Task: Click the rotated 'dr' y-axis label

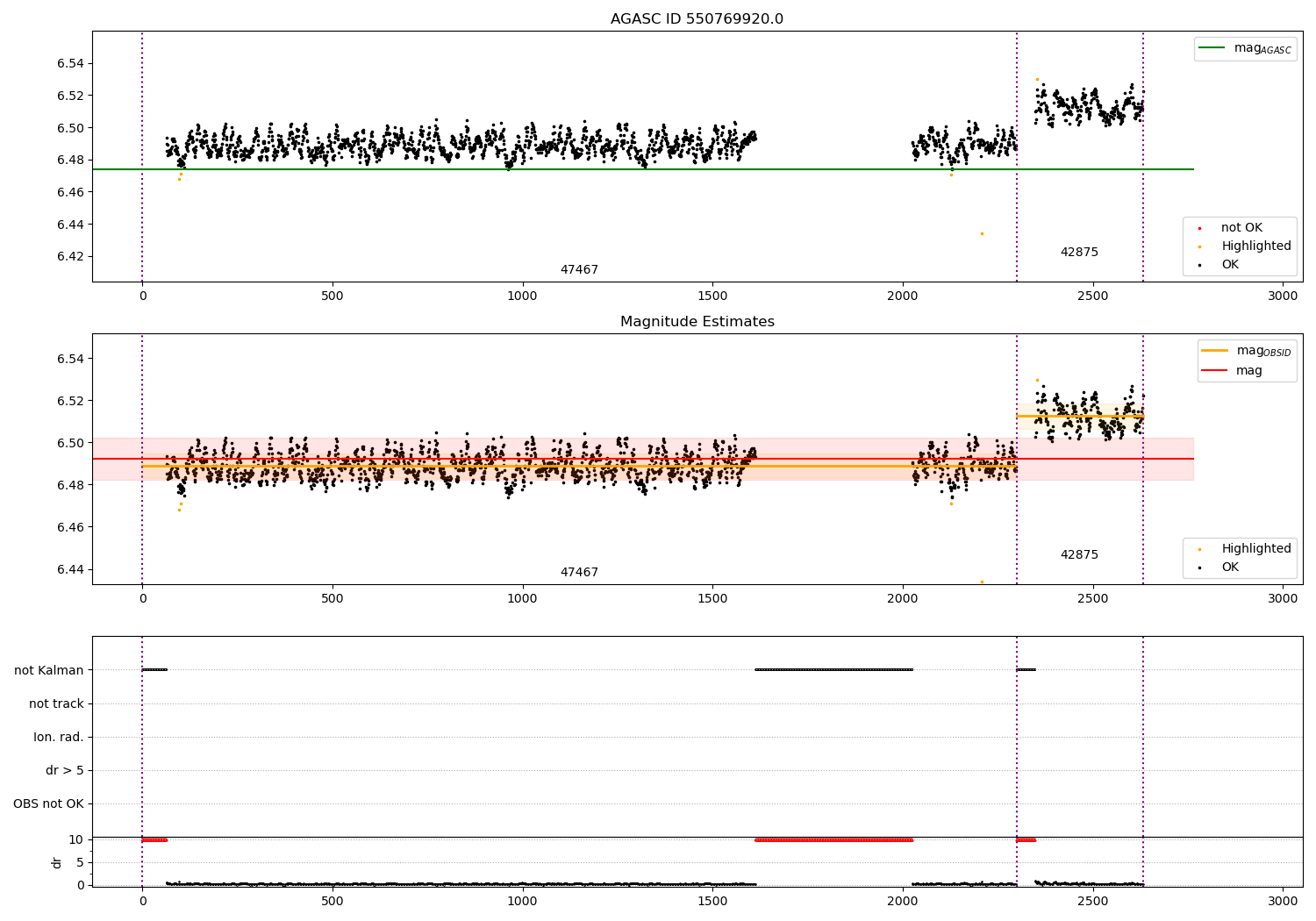Action: (57, 862)
